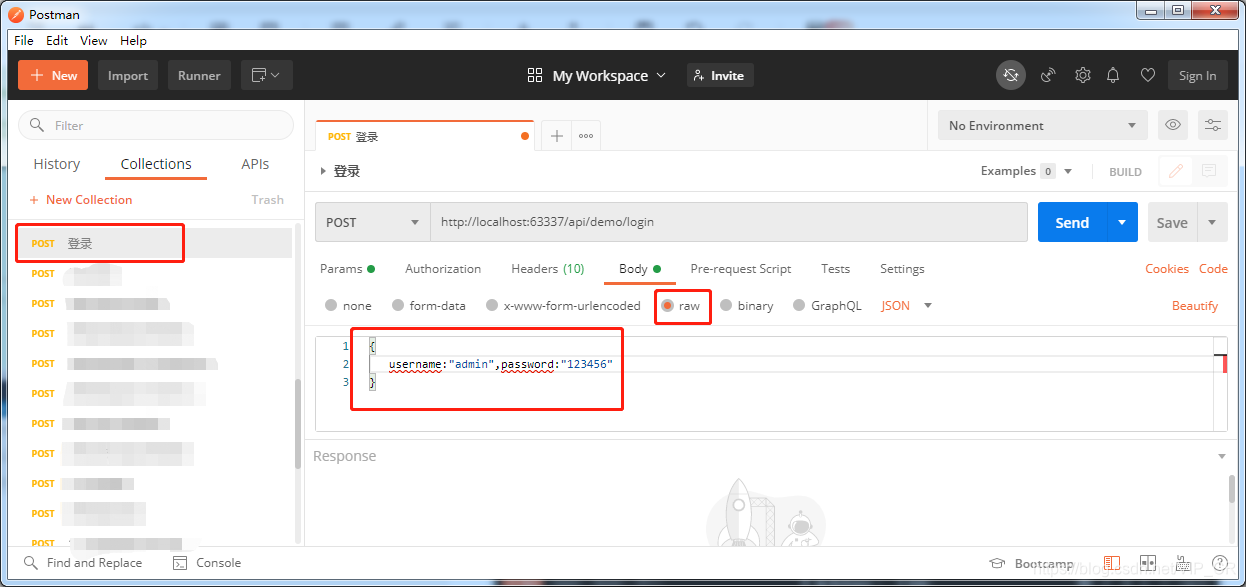
Task: Open the POST method dropdown
Action: (373, 222)
